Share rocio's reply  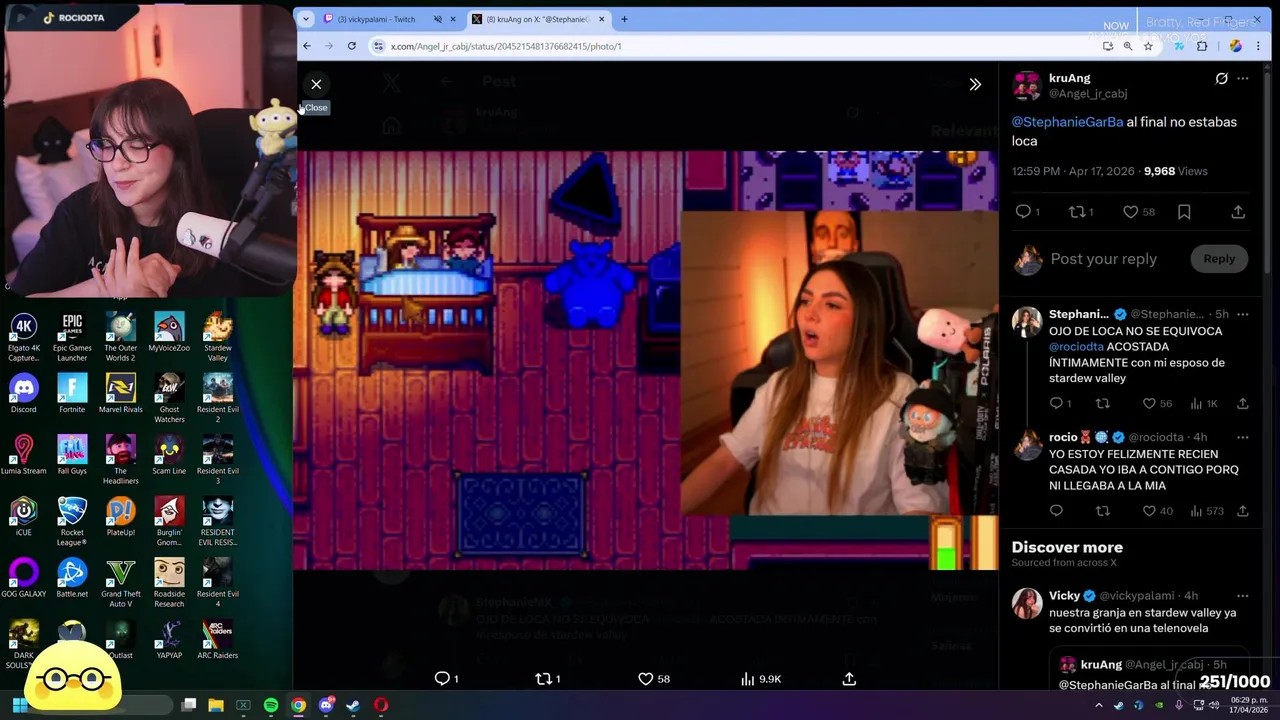1243,511
